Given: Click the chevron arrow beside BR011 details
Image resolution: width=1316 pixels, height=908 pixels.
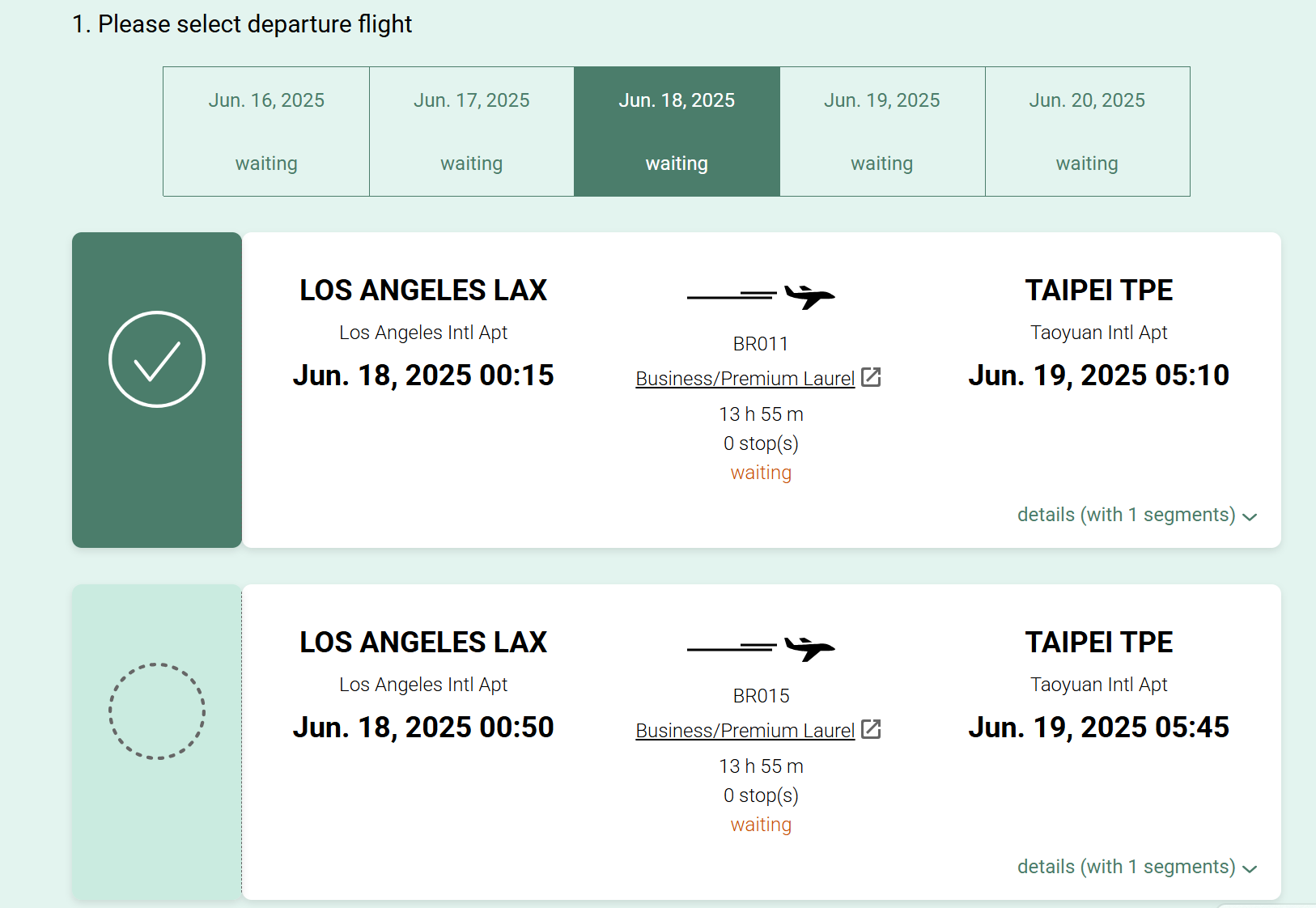Looking at the screenshot, I should (x=1250, y=517).
